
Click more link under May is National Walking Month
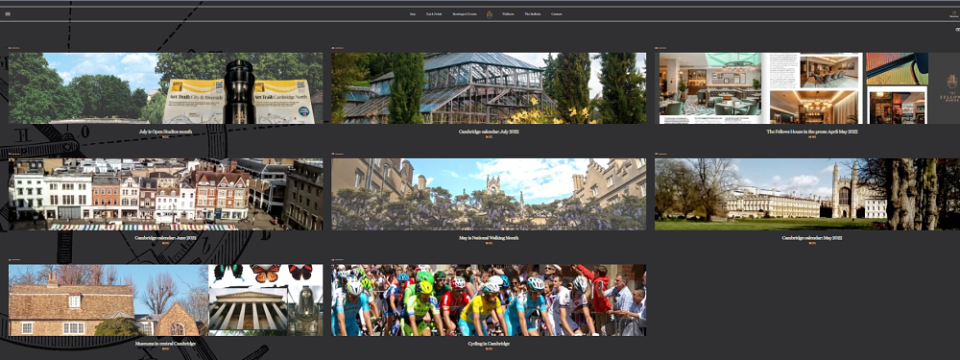tap(489, 243)
